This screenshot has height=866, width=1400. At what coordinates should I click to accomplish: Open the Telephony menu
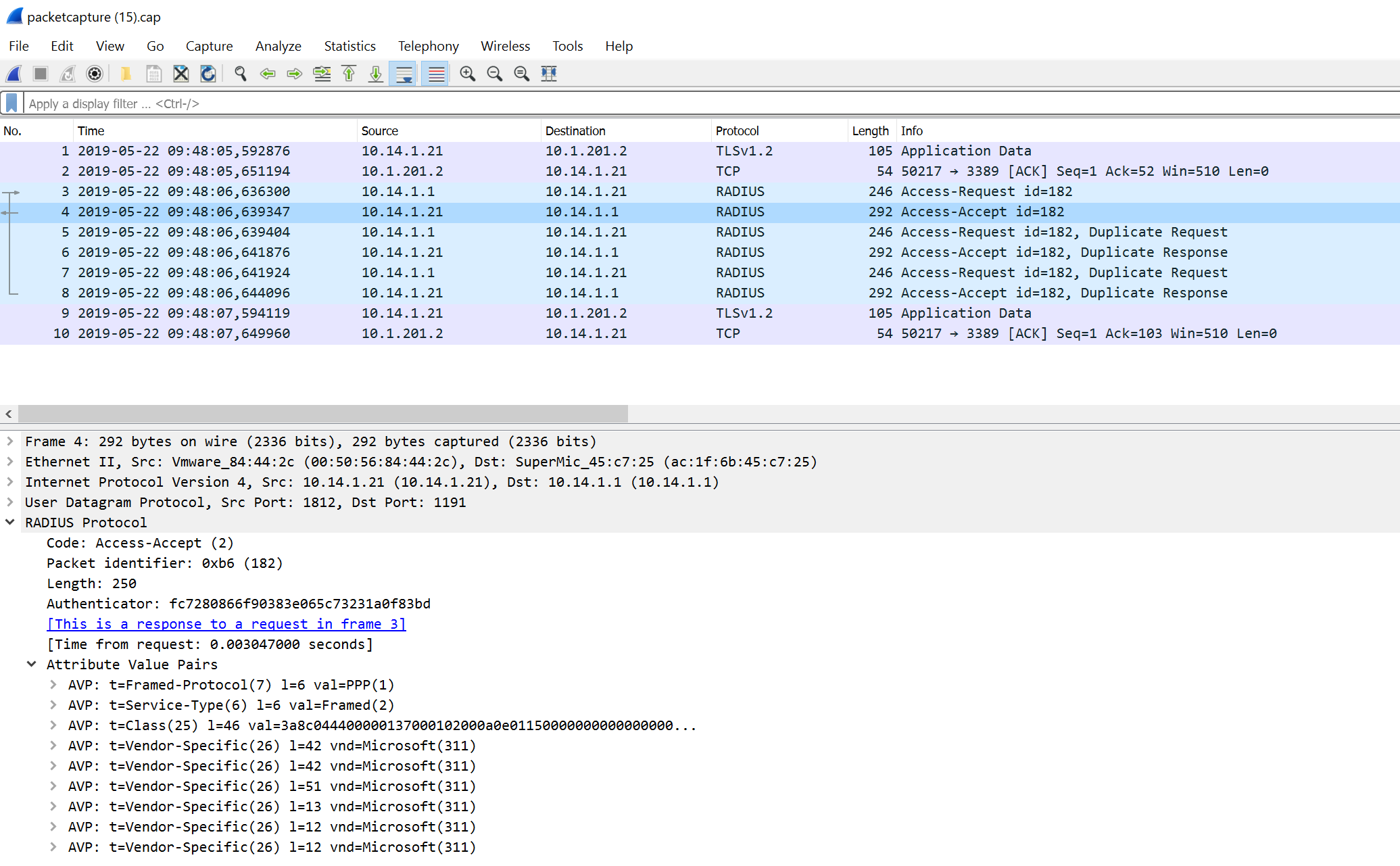[428, 46]
